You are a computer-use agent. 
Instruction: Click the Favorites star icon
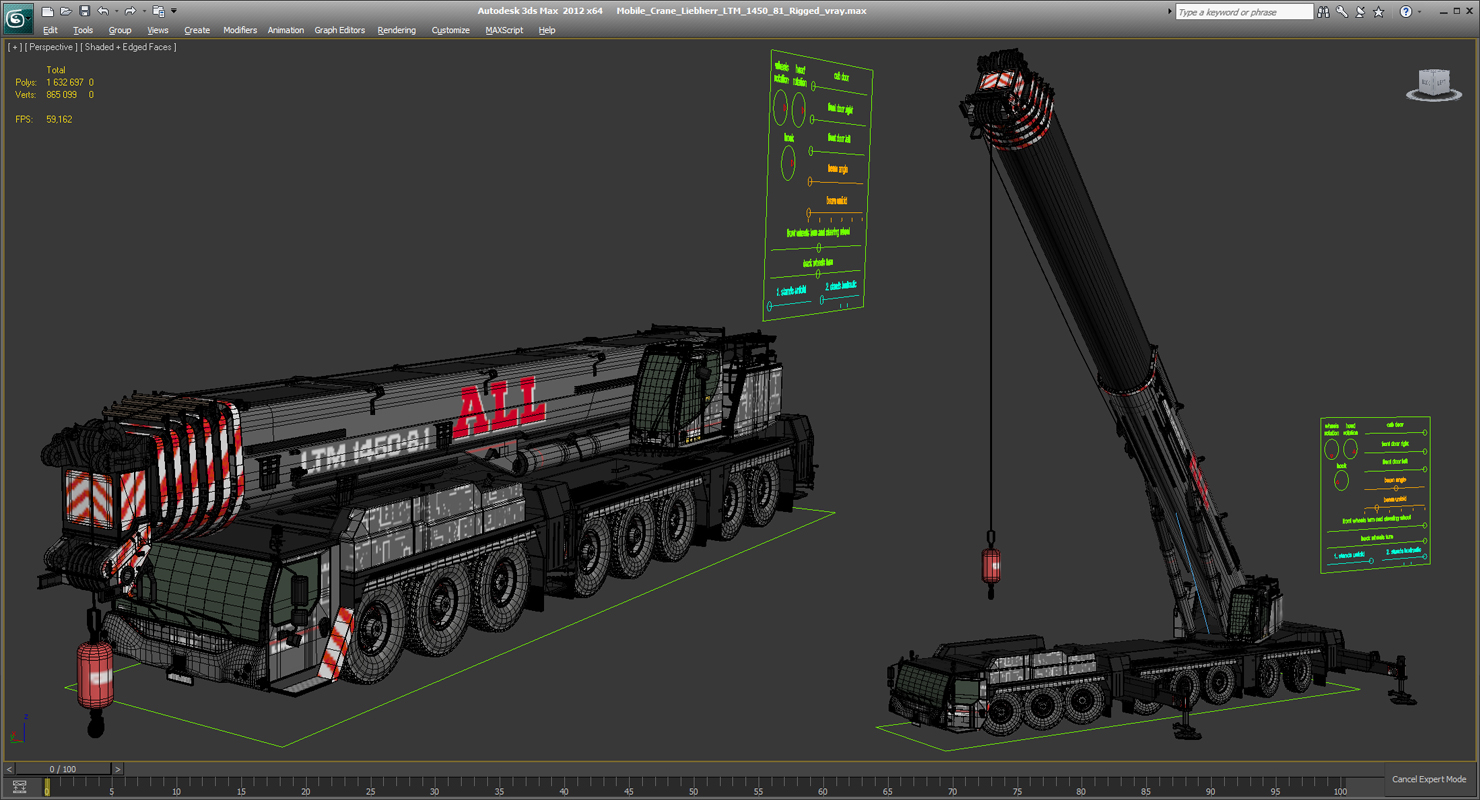coord(1379,12)
